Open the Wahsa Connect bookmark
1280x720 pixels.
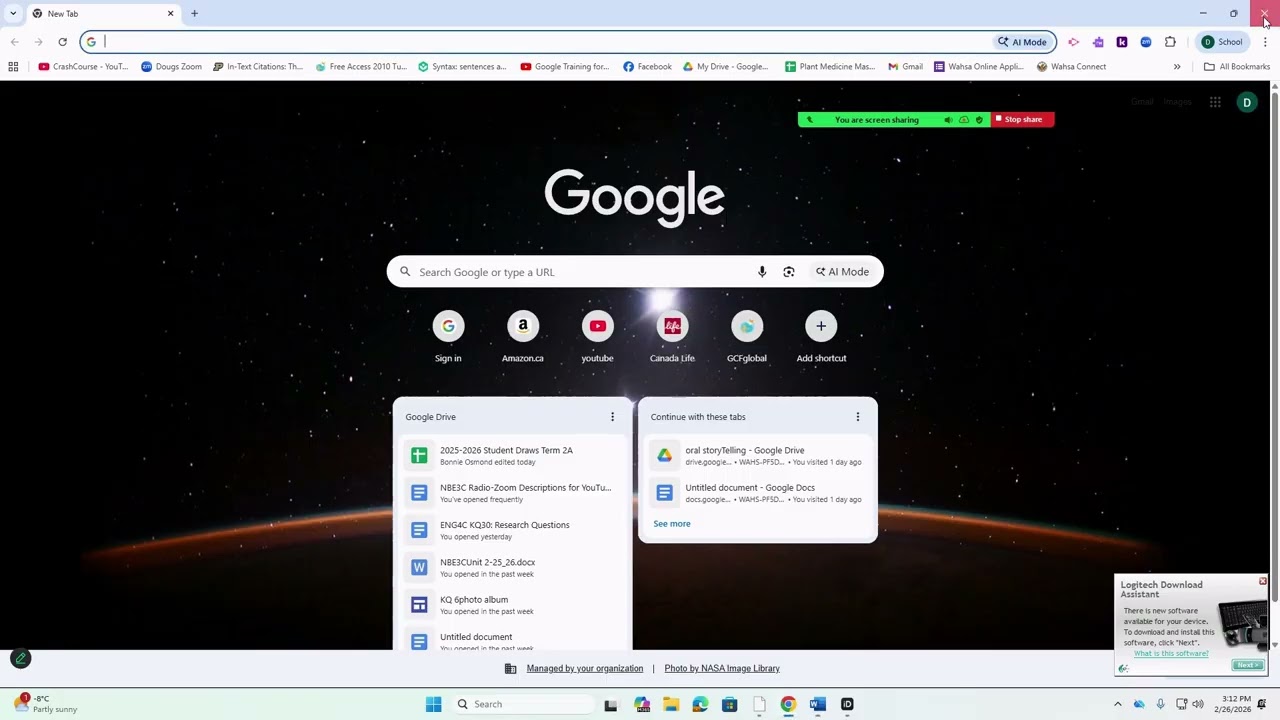1071,67
